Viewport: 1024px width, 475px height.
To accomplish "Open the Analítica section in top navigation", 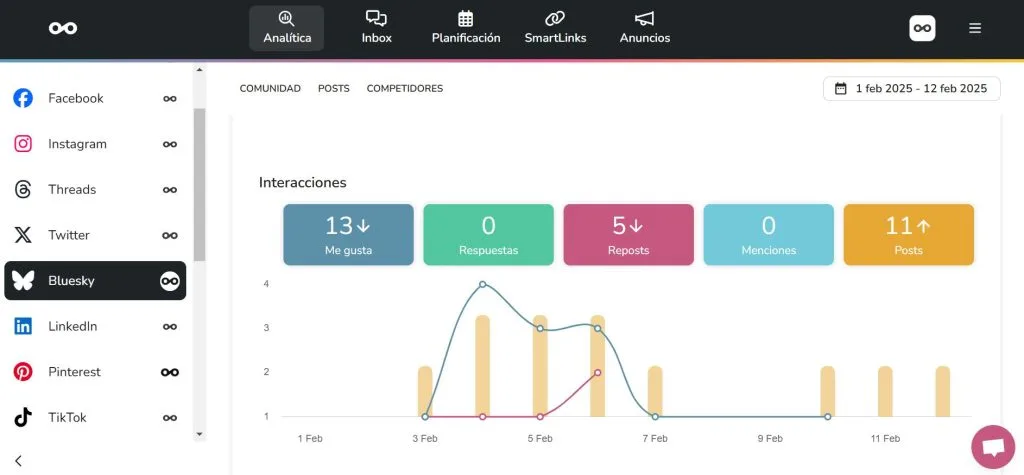I will point(286,28).
